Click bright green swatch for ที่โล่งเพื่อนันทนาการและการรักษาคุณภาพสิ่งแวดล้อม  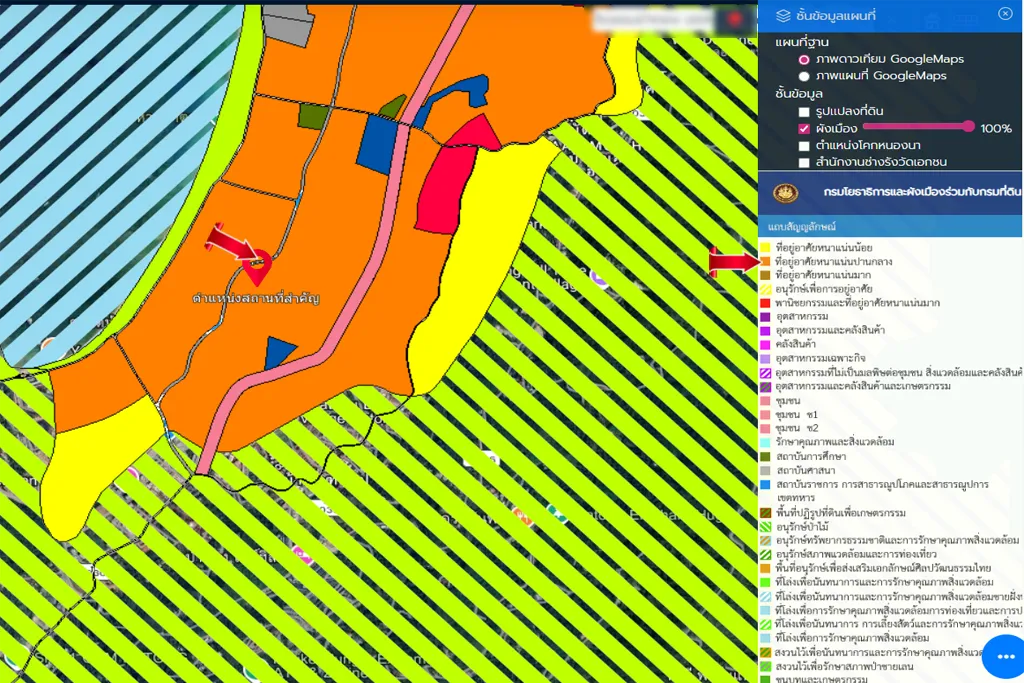(x=765, y=582)
